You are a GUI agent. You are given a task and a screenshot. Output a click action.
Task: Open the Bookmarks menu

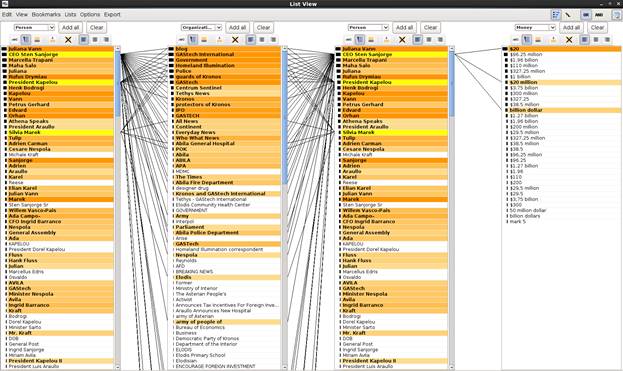coord(46,14)
